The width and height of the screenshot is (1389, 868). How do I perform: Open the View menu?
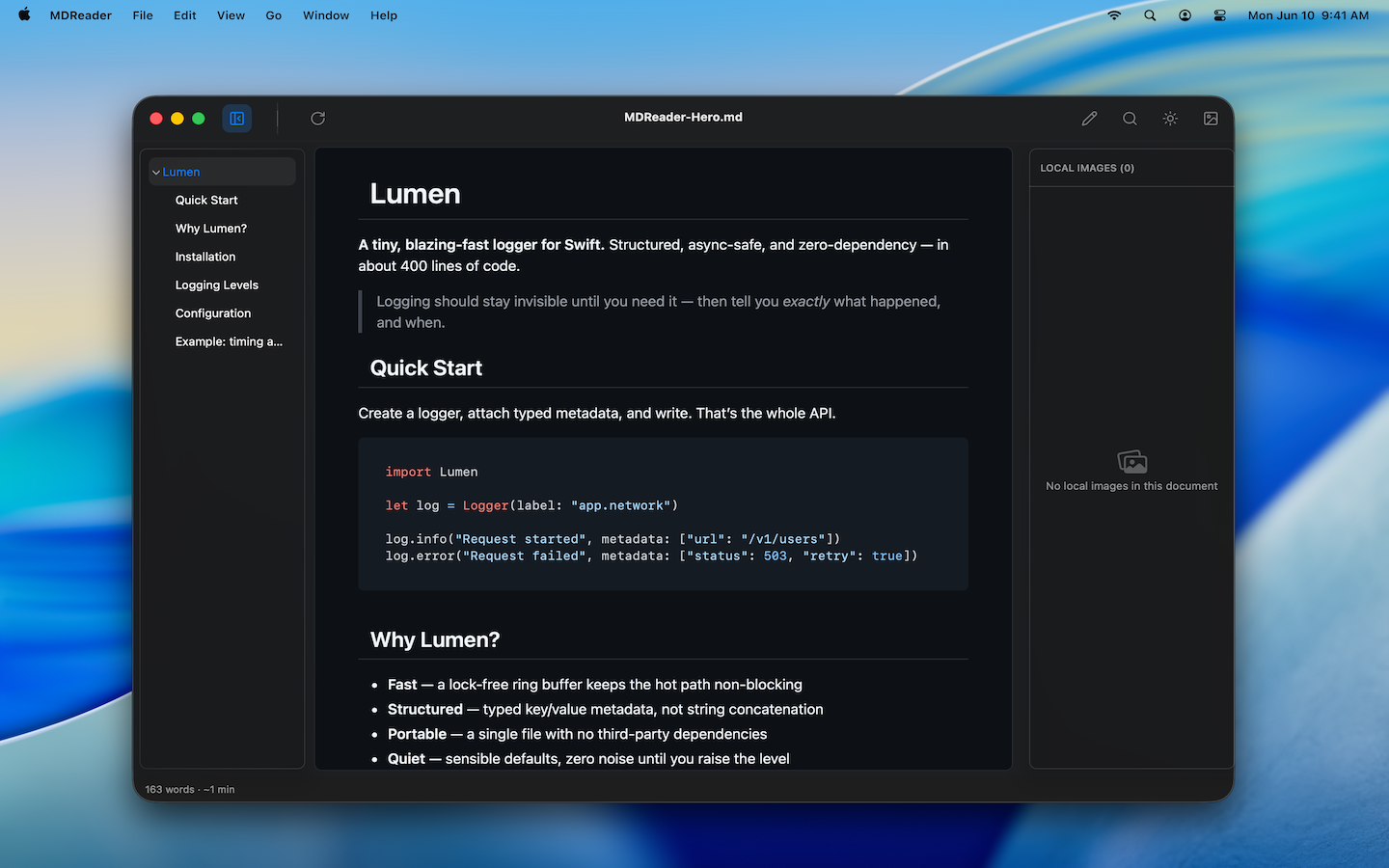pos(231,15)
